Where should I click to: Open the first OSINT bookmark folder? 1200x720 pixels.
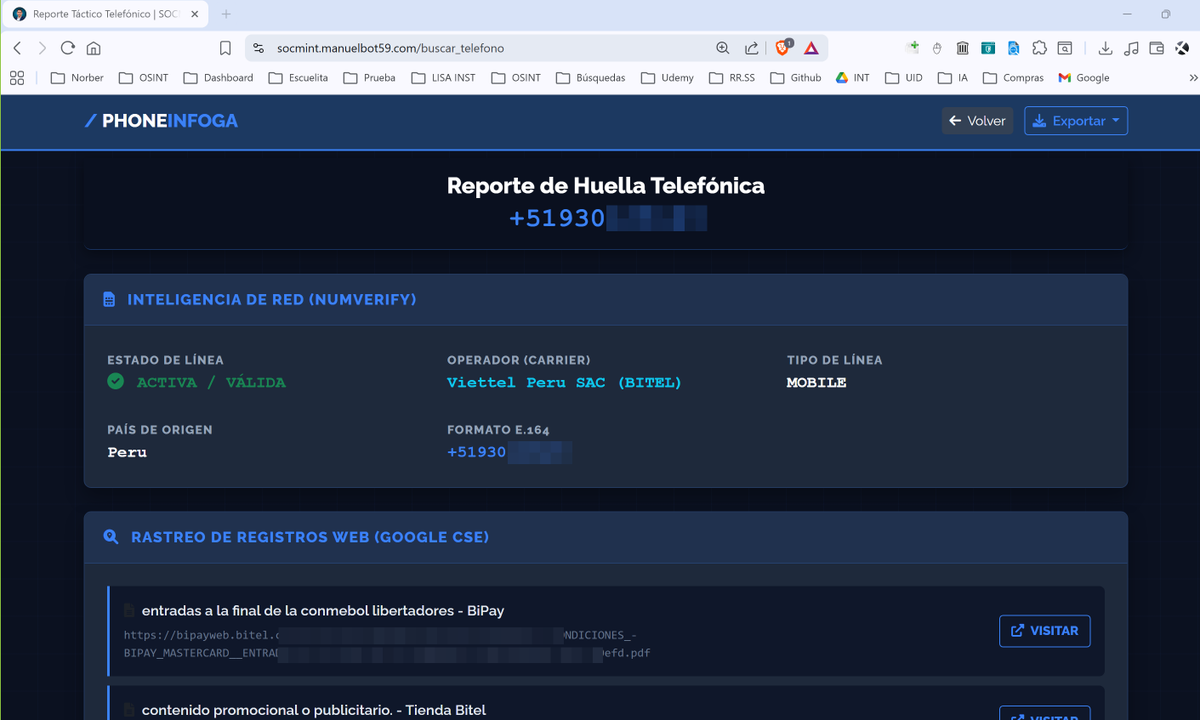(143, 77)
